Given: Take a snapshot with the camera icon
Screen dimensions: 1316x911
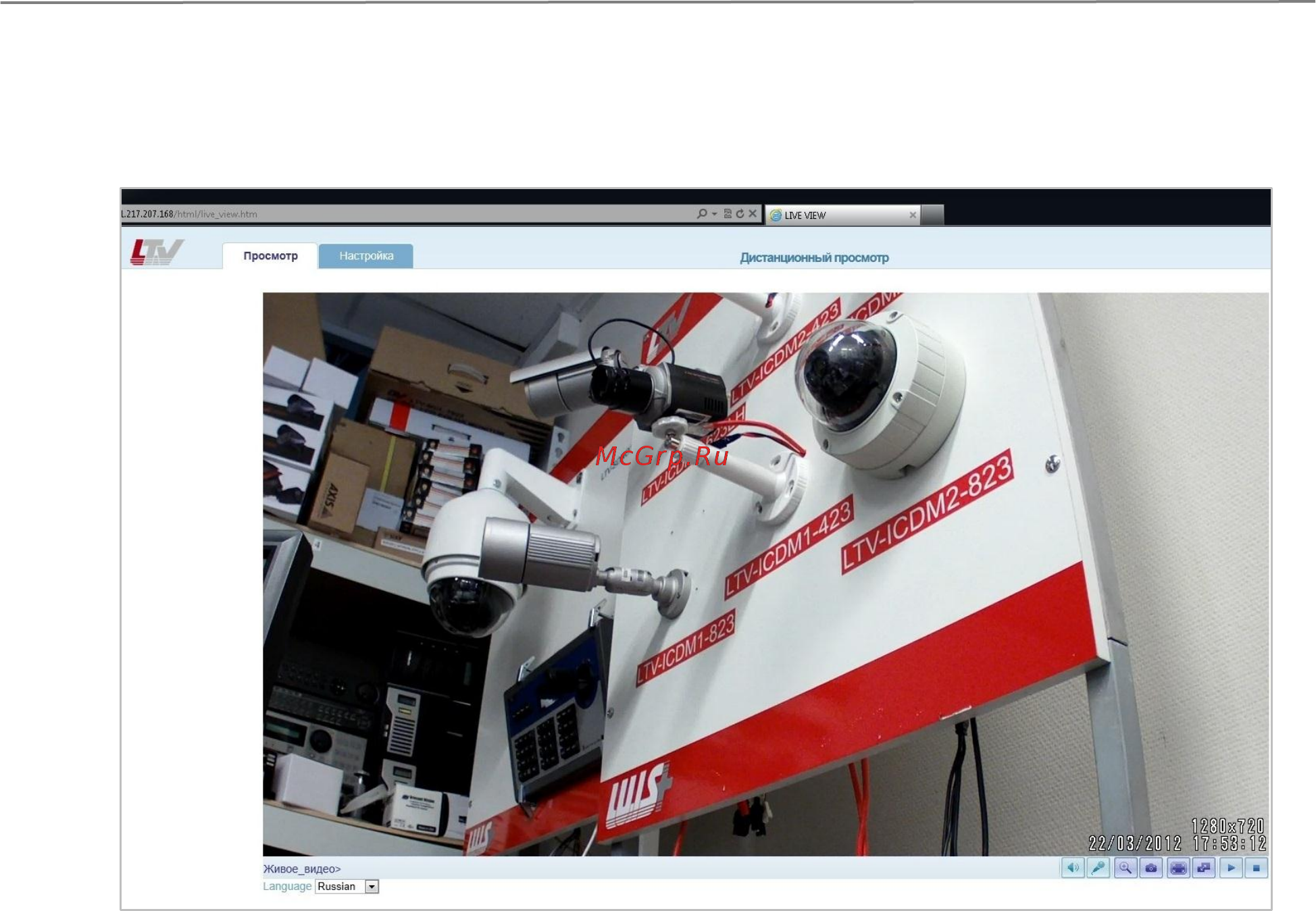Looking at the screenshot, I should pyautogui.click(x=1152, y=868).
